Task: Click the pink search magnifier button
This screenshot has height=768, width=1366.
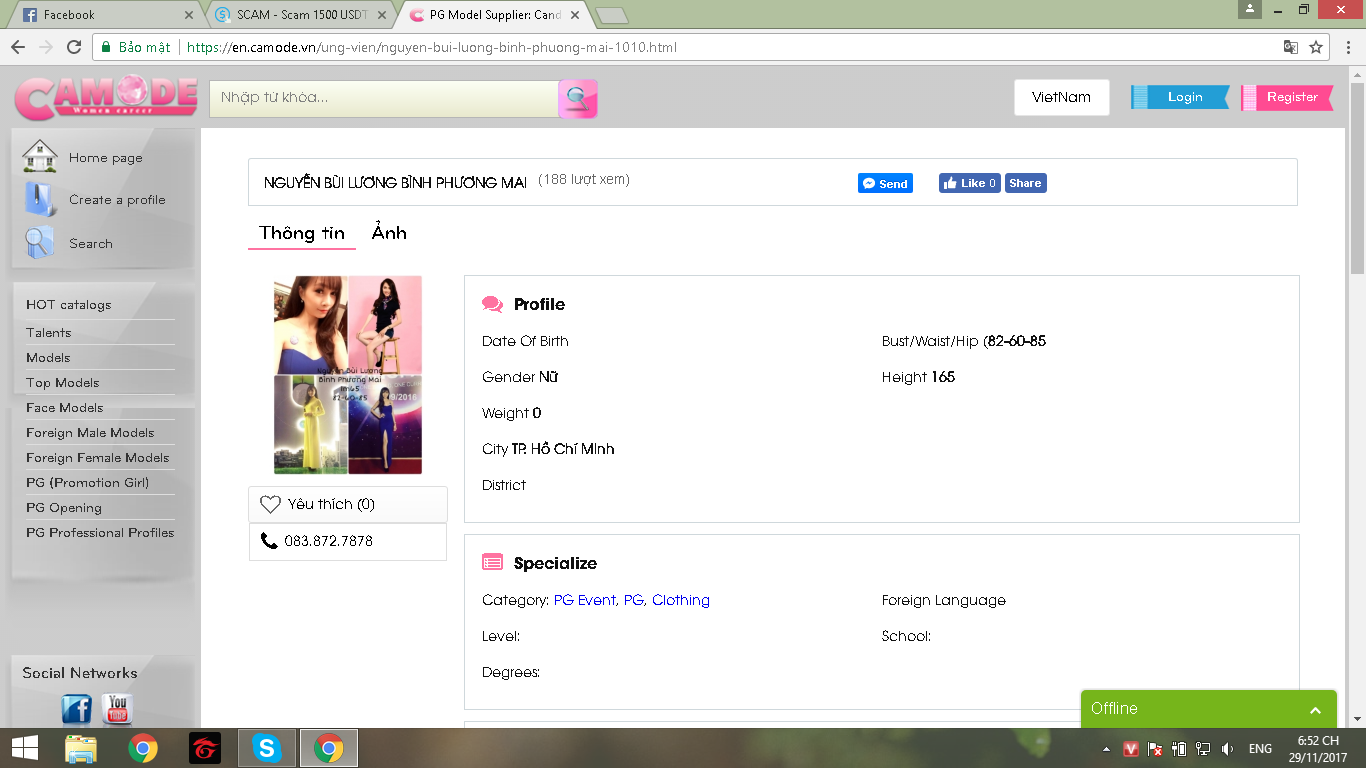Action: pyautogui.click(x=577, y=99)
